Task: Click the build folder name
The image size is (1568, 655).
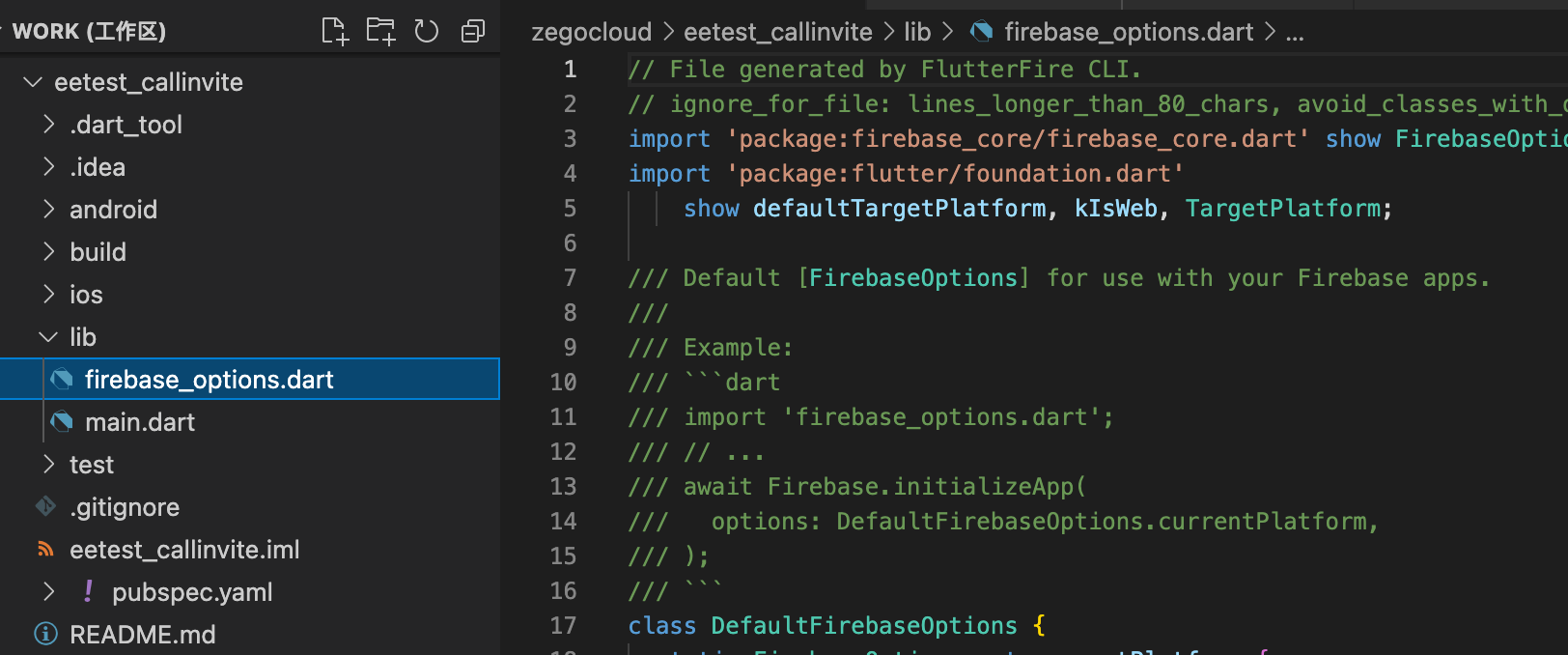Action: [98, 252]
